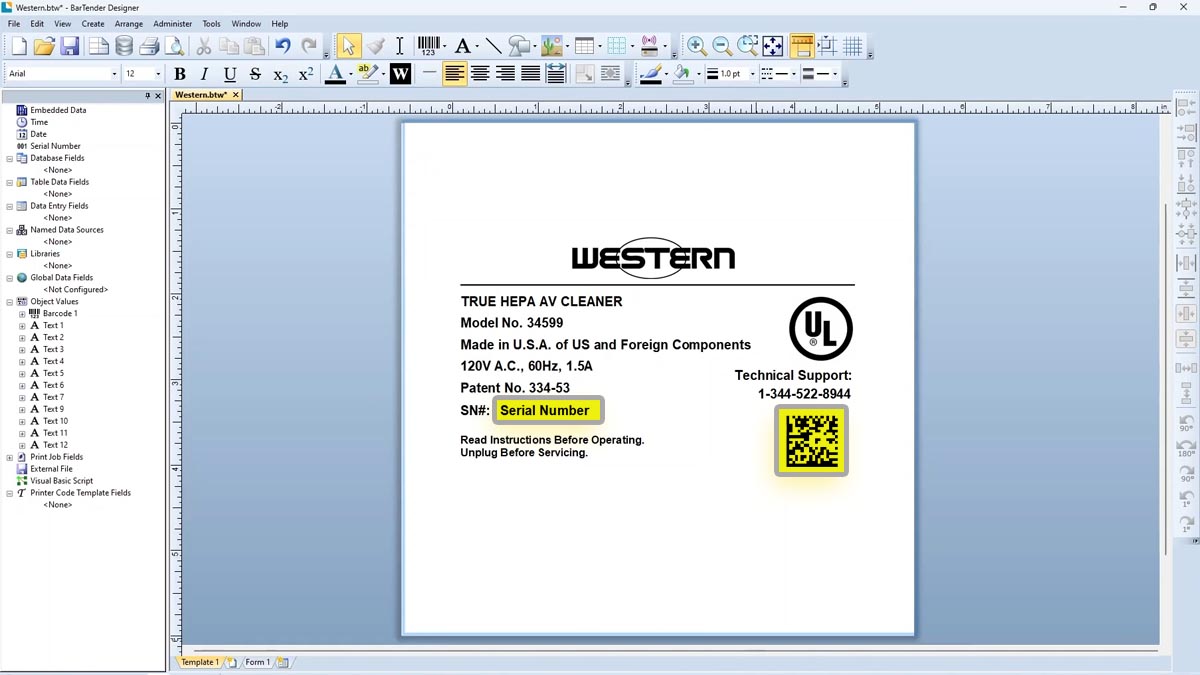This screenshot has width=1200, height=675.
Task: Toggle grid display on template
Action: tap(853, 46)
